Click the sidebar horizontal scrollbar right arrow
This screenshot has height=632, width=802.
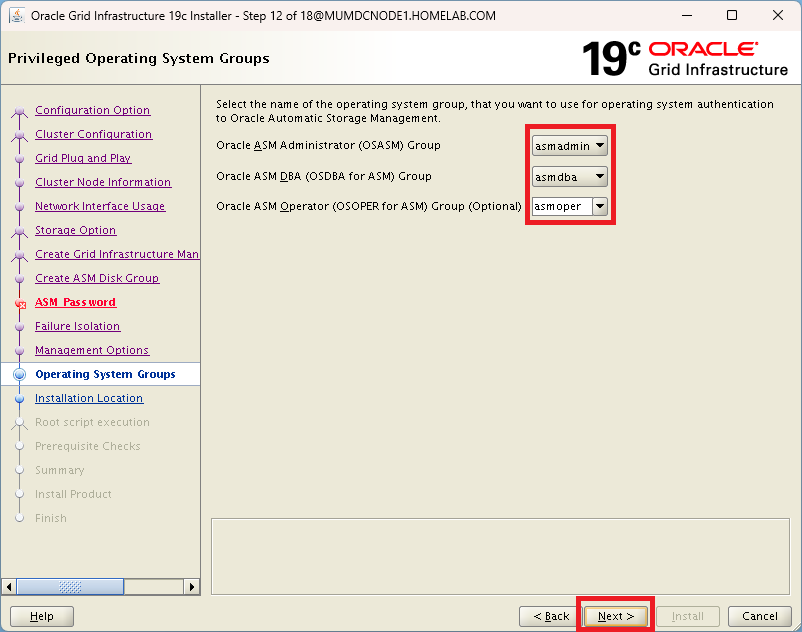[193, 587]
